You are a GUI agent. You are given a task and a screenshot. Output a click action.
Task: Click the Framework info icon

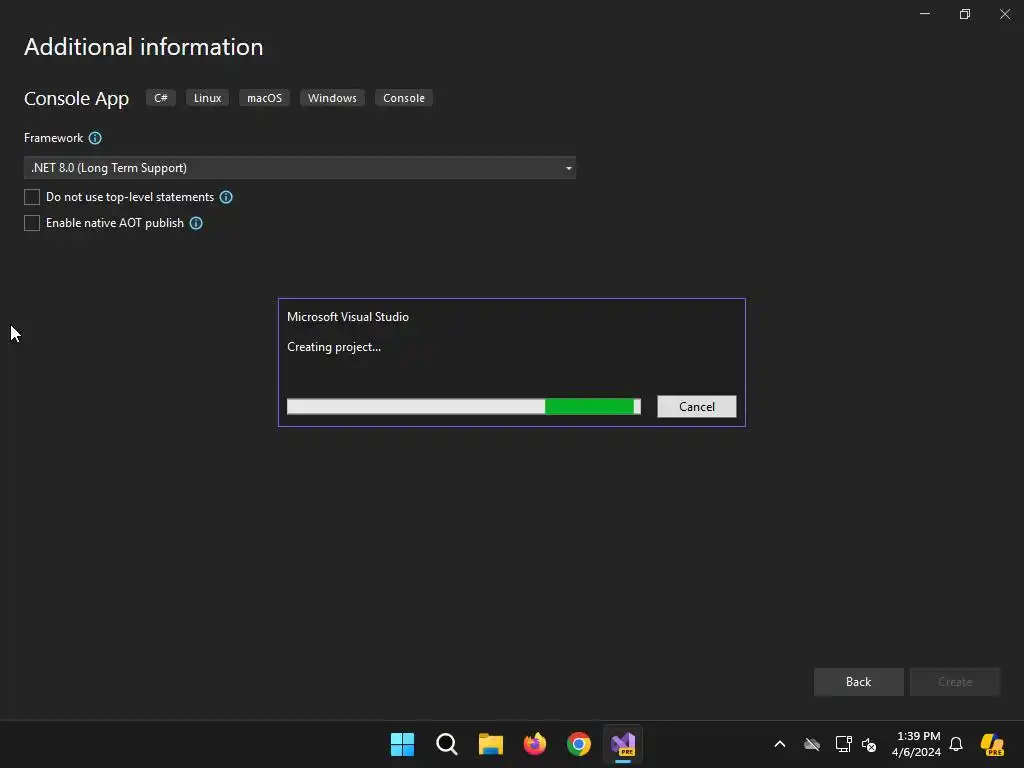[x=95, y=138]
